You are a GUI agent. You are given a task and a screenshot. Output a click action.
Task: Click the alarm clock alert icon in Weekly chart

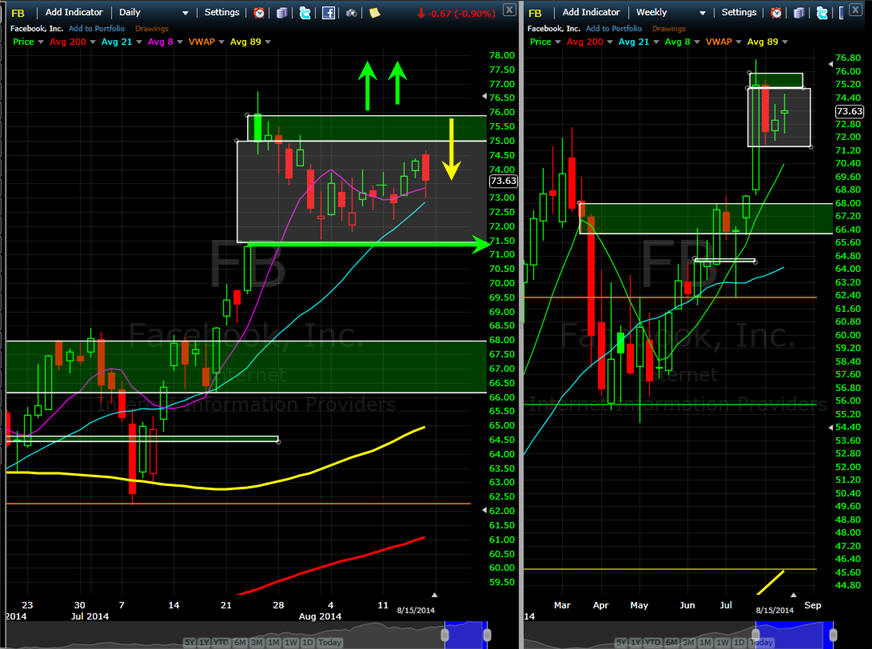click(776, 12)
